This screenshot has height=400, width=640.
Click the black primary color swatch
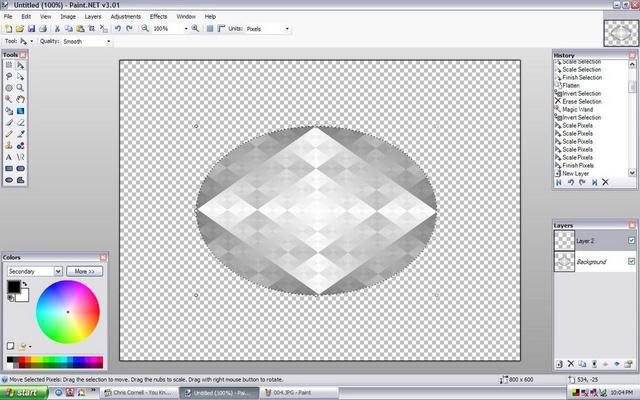[x=13, y=287]
